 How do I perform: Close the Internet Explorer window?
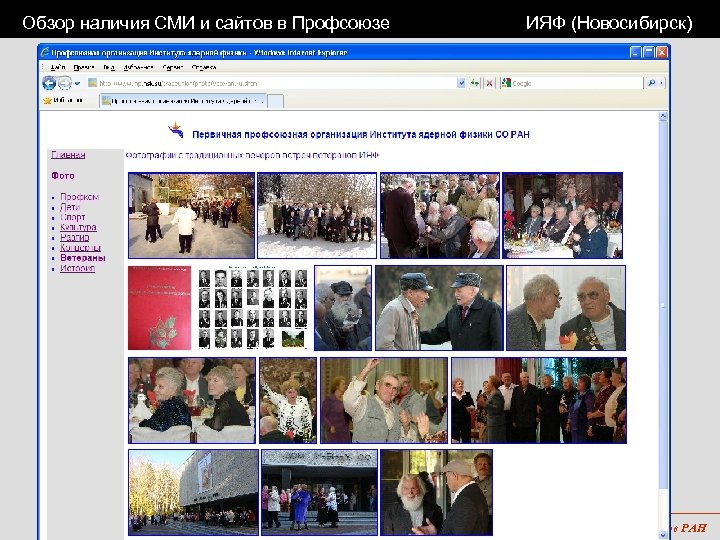662,52
